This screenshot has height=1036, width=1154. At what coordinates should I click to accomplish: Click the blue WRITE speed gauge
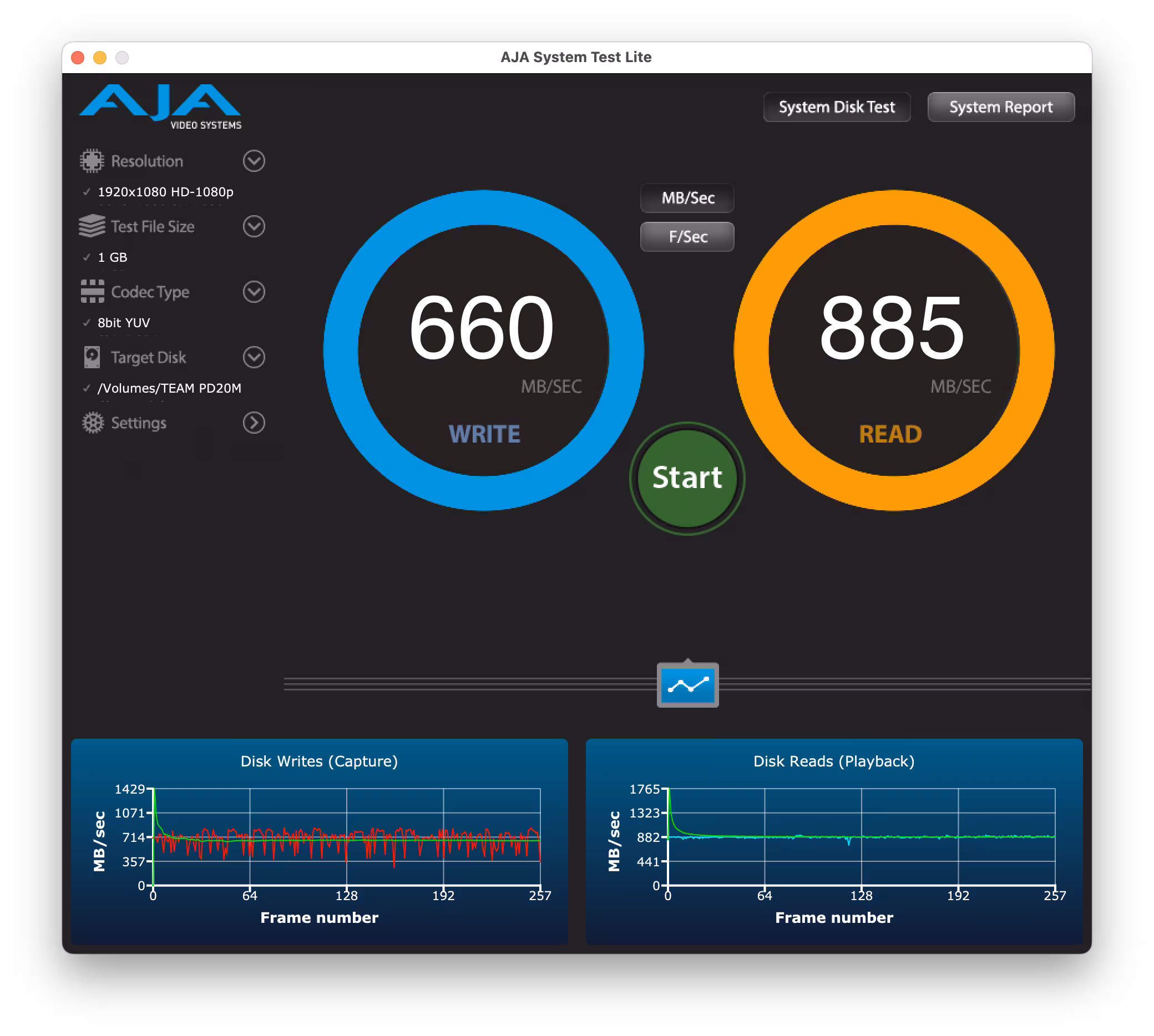[x=483, y=350]
